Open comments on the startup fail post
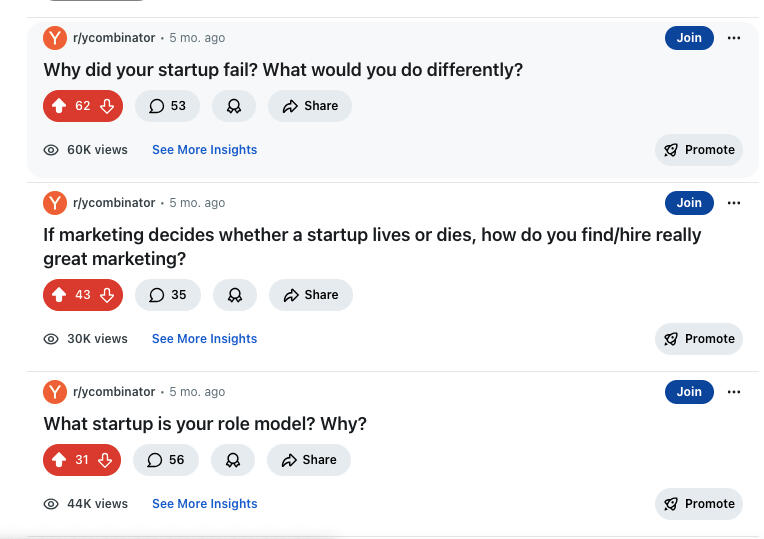Viewport: 764px width, 539px height. tap(167, 106)
